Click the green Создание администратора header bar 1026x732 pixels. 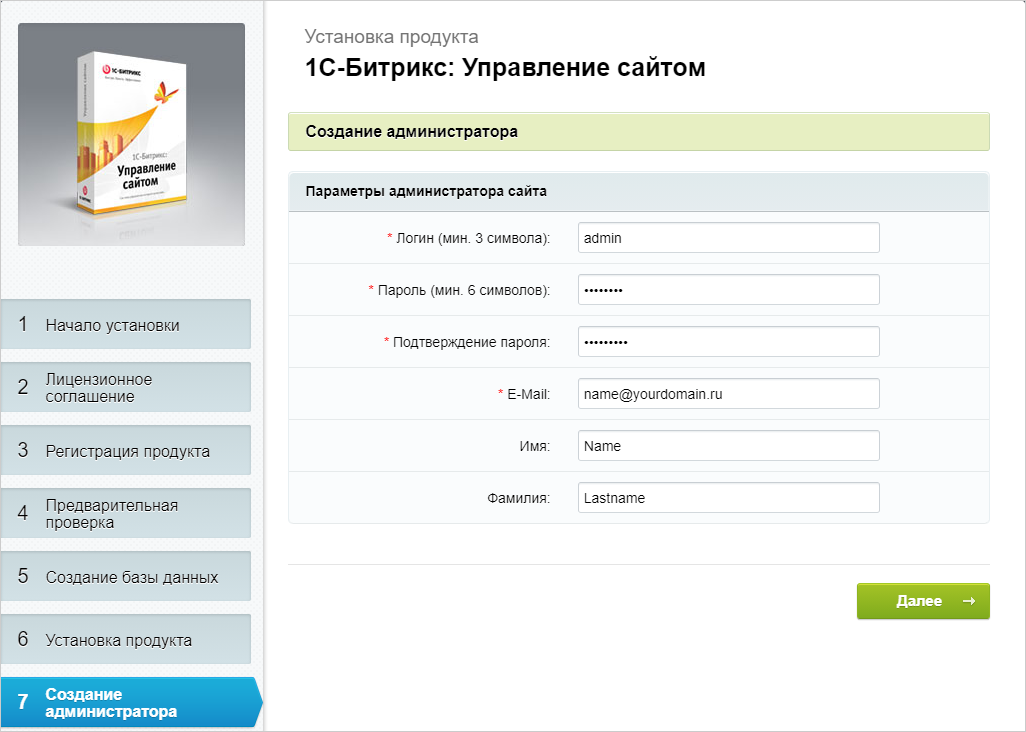tap(638, 131)
